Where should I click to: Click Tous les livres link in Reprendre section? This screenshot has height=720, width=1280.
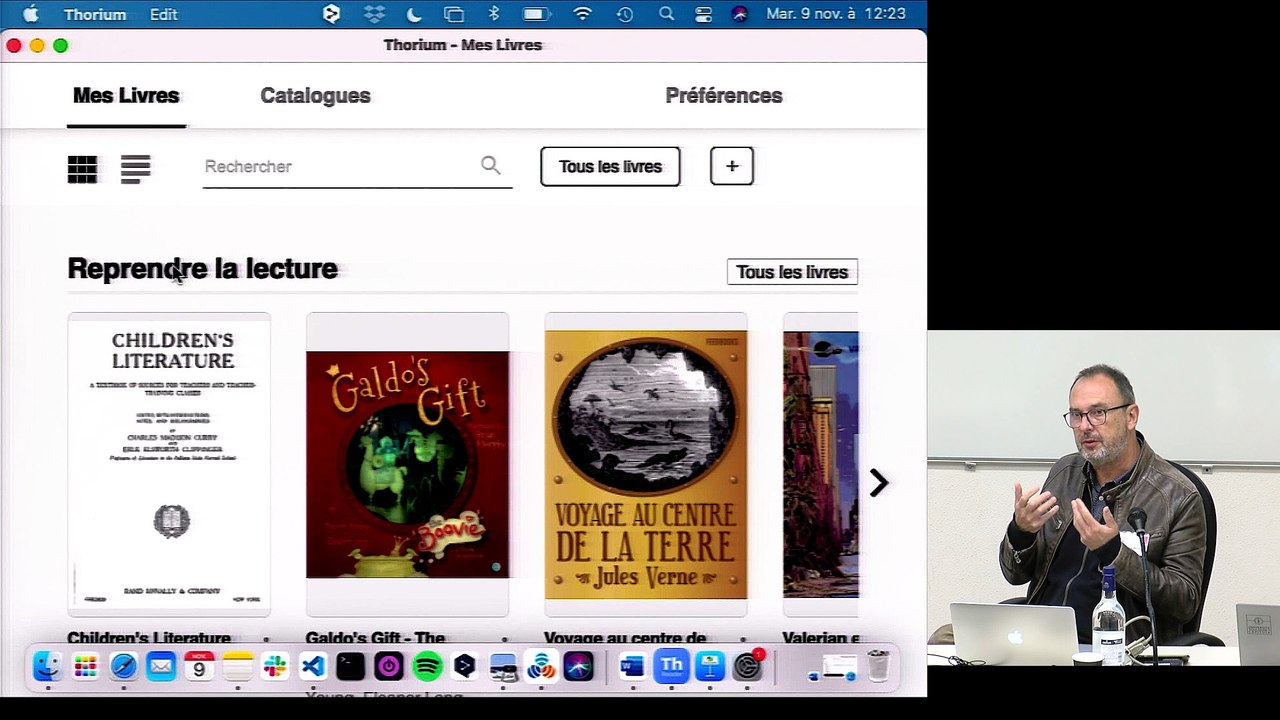pyautogui.click(x=792, y=272)
